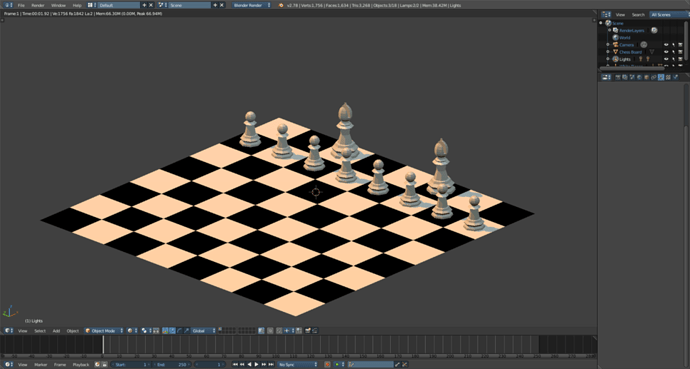690x369 pixels.
Task: Toggle visibility eye for Lights object
Action: click(666, 59)
